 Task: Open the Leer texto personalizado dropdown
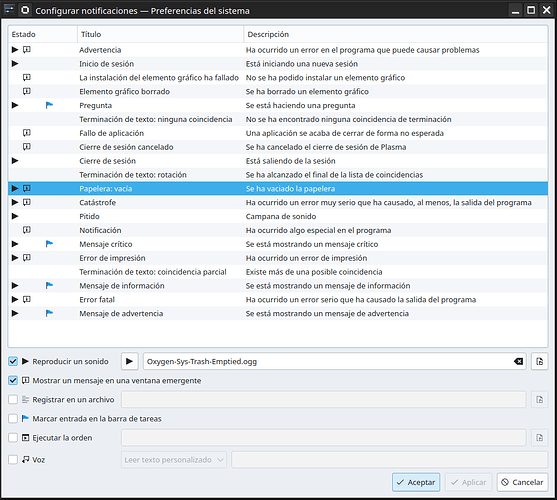pos(174,460)
